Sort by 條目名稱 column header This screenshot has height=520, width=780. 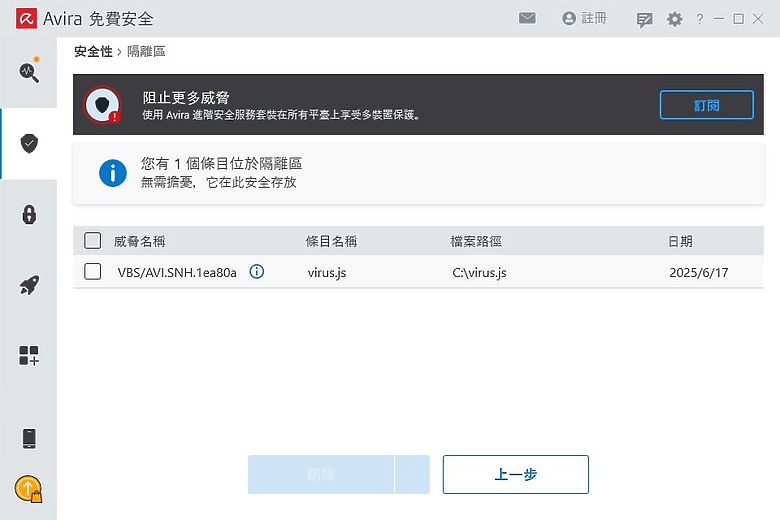[331, 241]
